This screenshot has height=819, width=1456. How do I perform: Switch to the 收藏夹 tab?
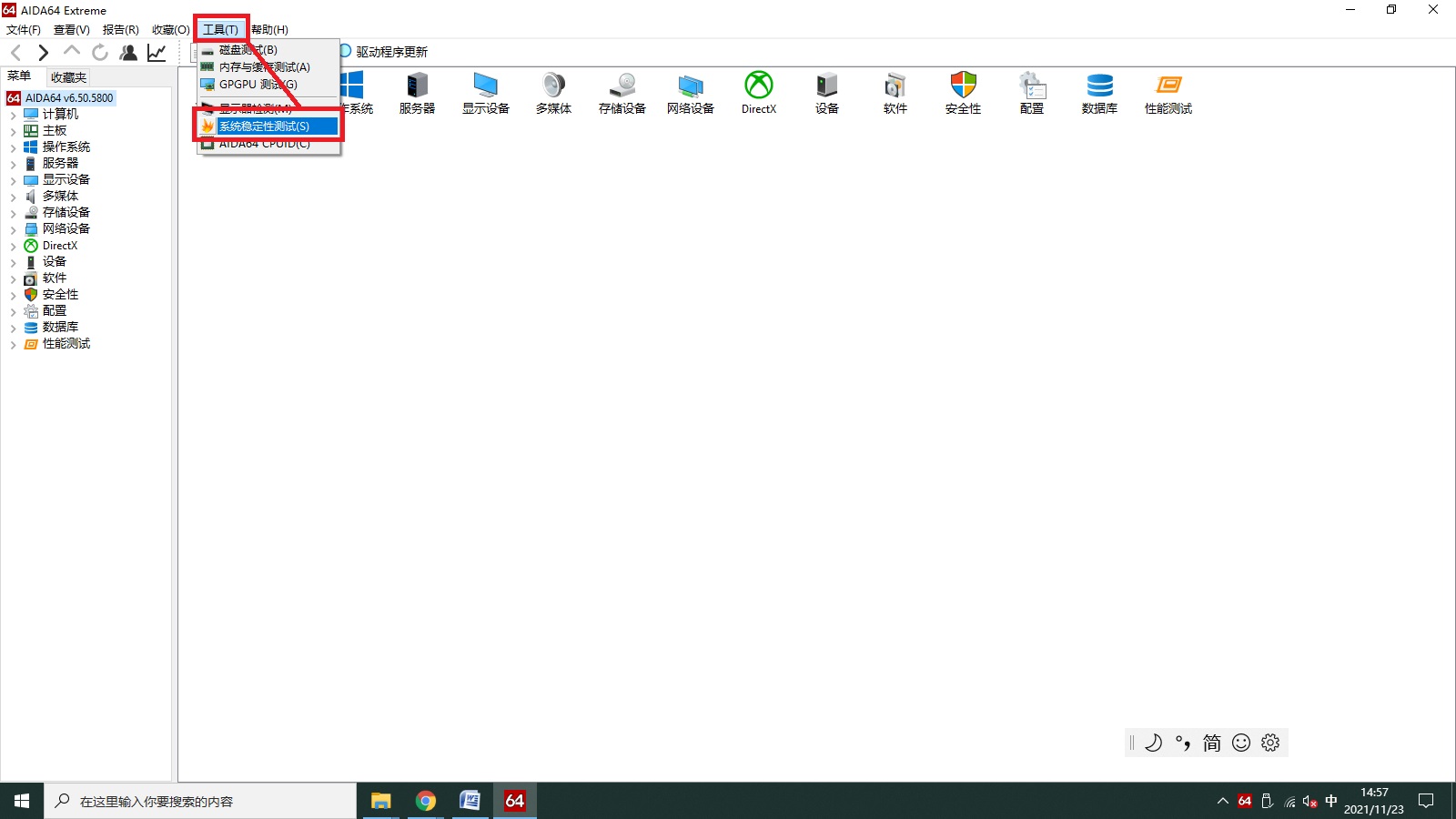[x=68, y=77]
